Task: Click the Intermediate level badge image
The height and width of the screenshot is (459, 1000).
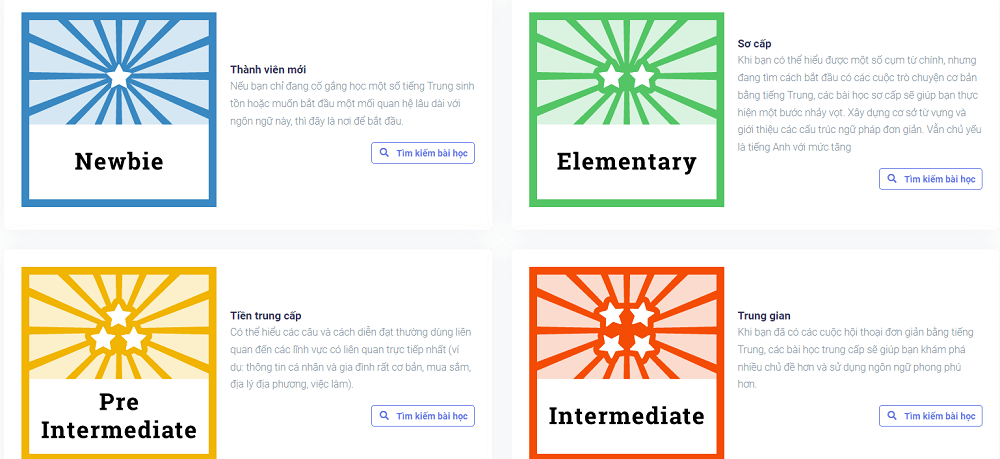Action: click(x=626, y=362)
